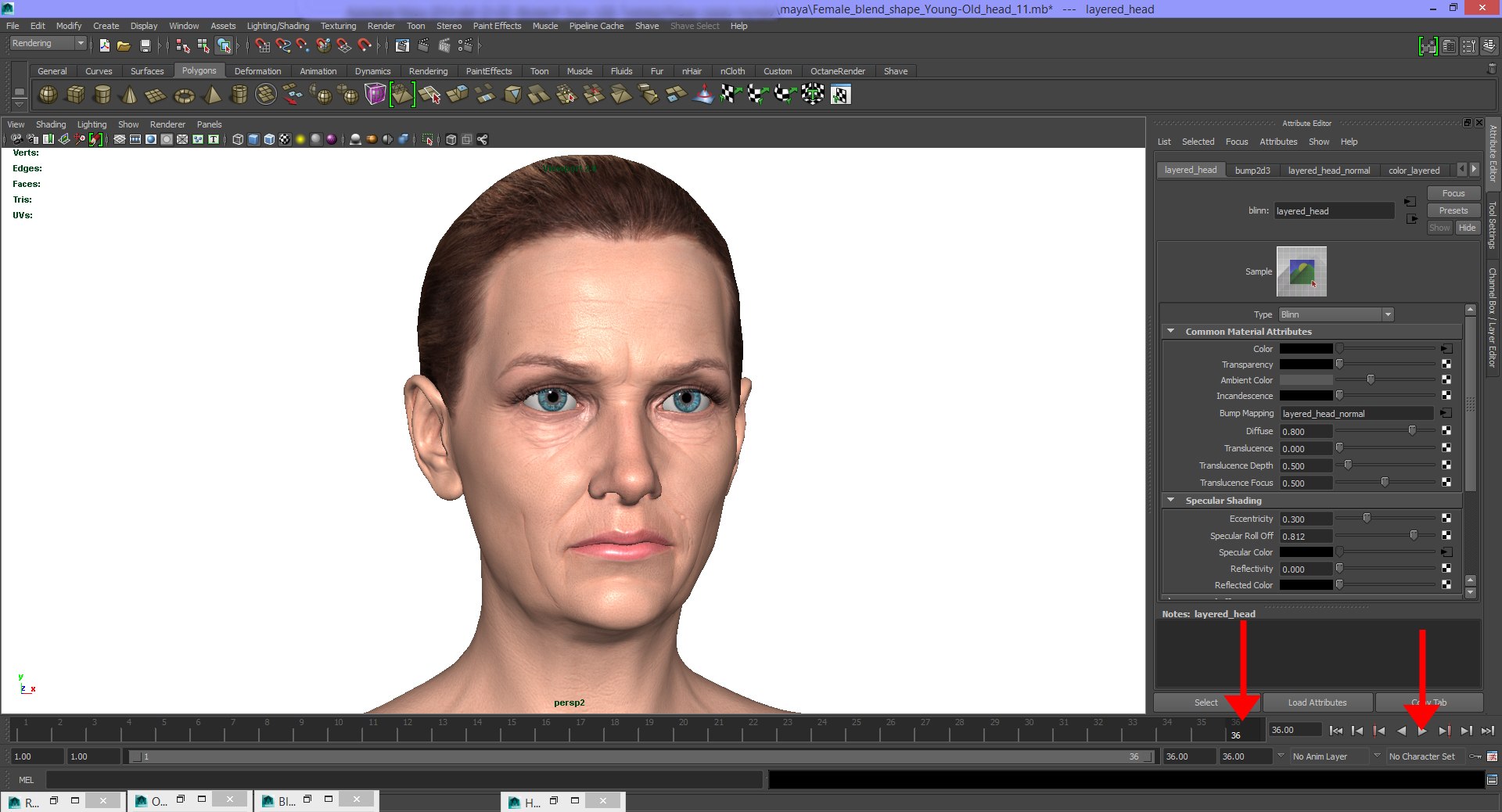Open the material Type dropdown showing Blinn
The width and height of the screenshot is (1502, 812).
(x=1336, y=314)
